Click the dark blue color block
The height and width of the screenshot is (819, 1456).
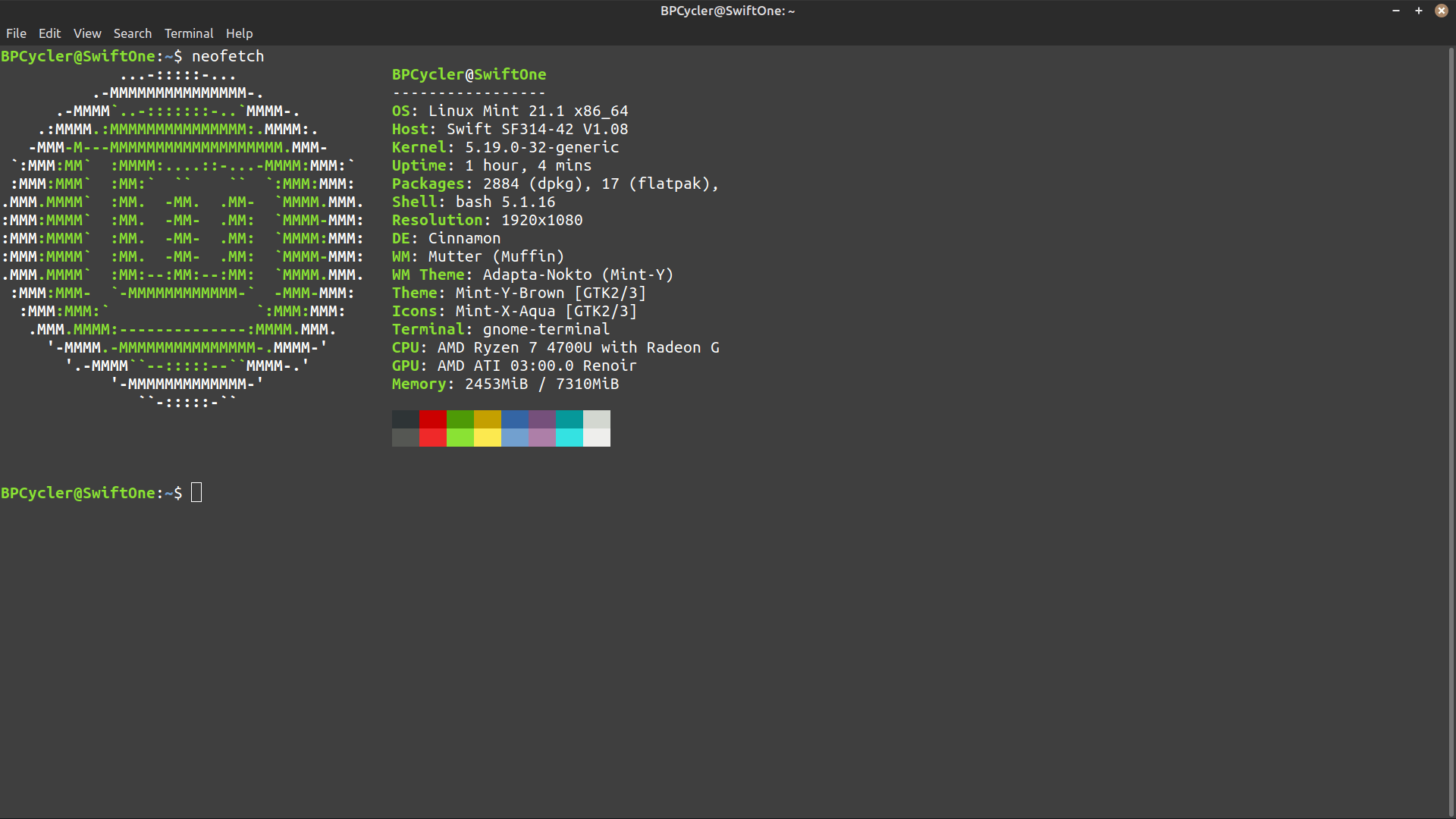tap(514, 419)
